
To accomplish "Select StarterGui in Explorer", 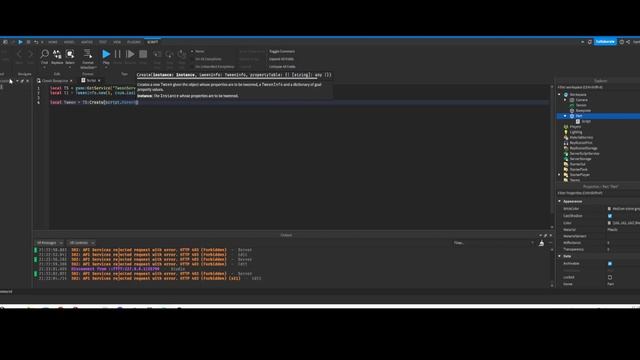I will click(577, 164).
